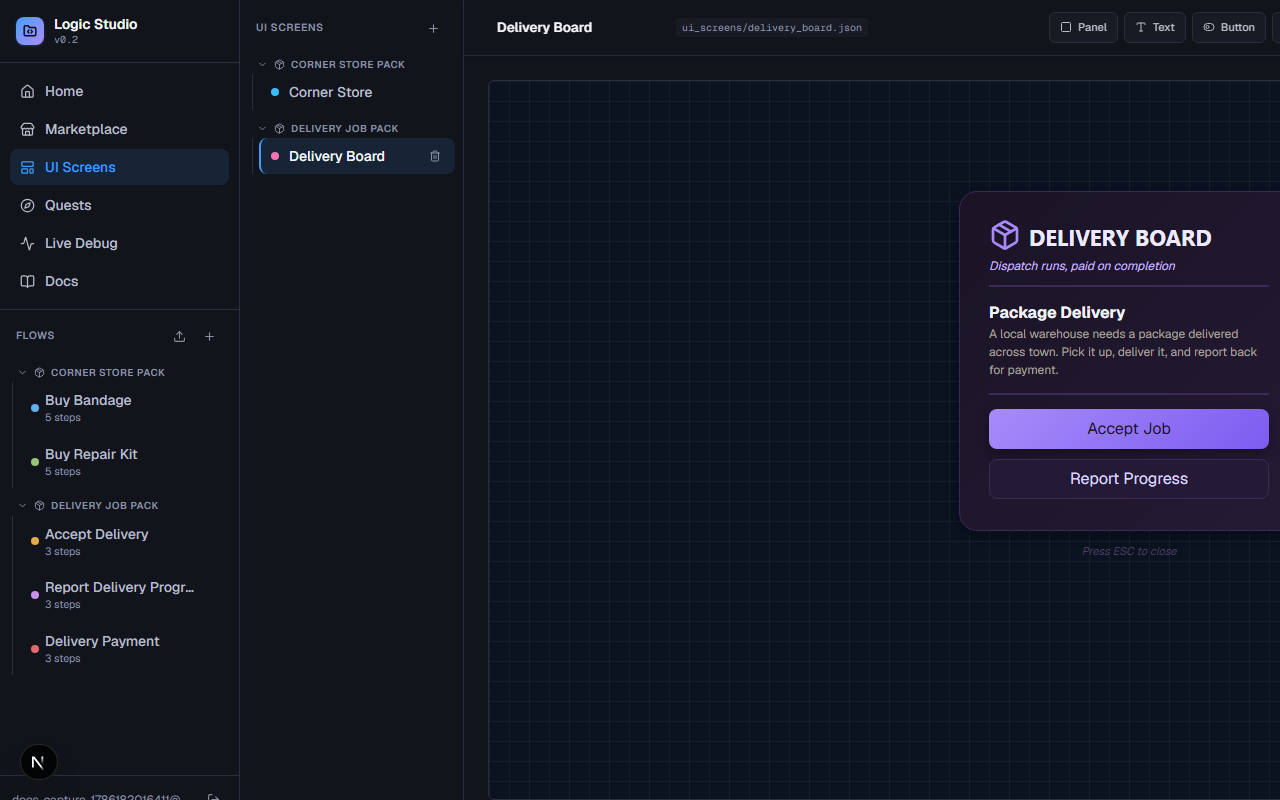Click the upload icon in Flows header
Image resolution: width=1280 pixels, height=800 pixels.
179,336
